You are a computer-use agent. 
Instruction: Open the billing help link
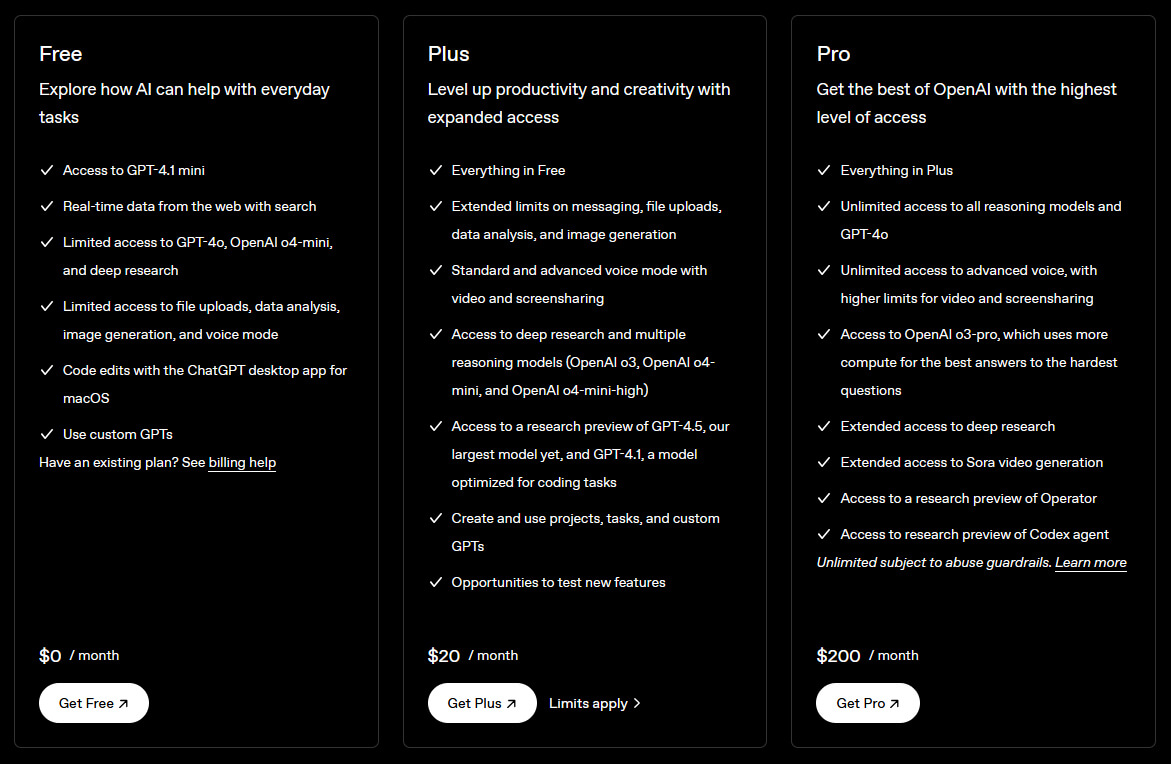click(242, 463)
